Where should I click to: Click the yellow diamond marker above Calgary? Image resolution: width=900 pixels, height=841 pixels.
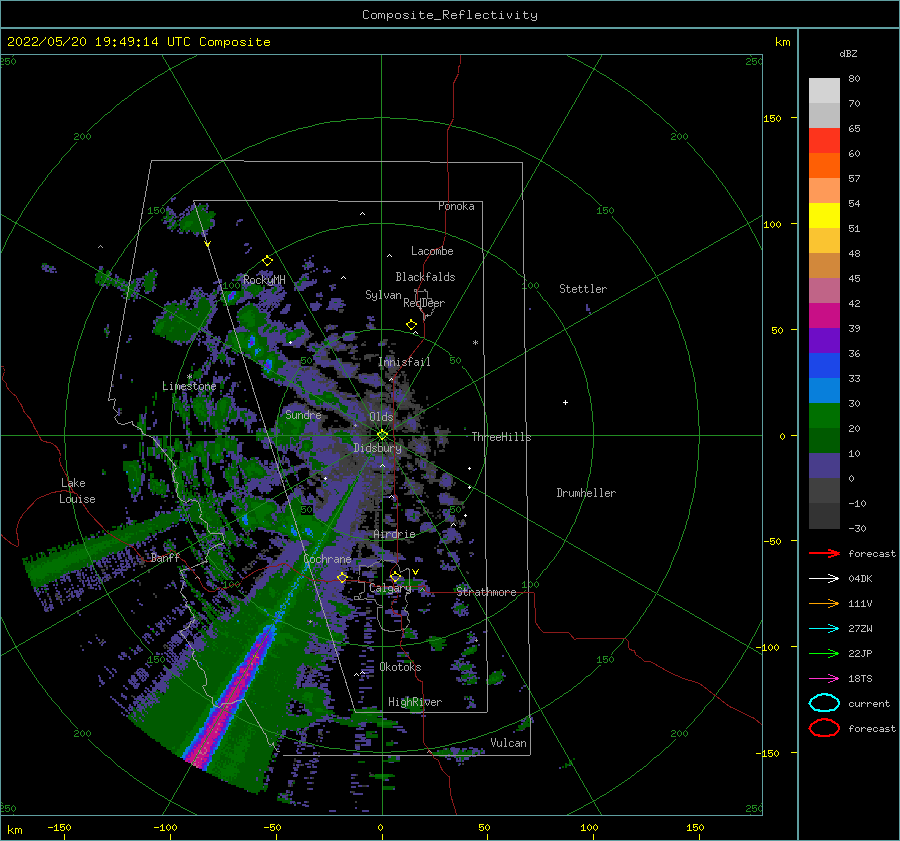click(395, 576)
